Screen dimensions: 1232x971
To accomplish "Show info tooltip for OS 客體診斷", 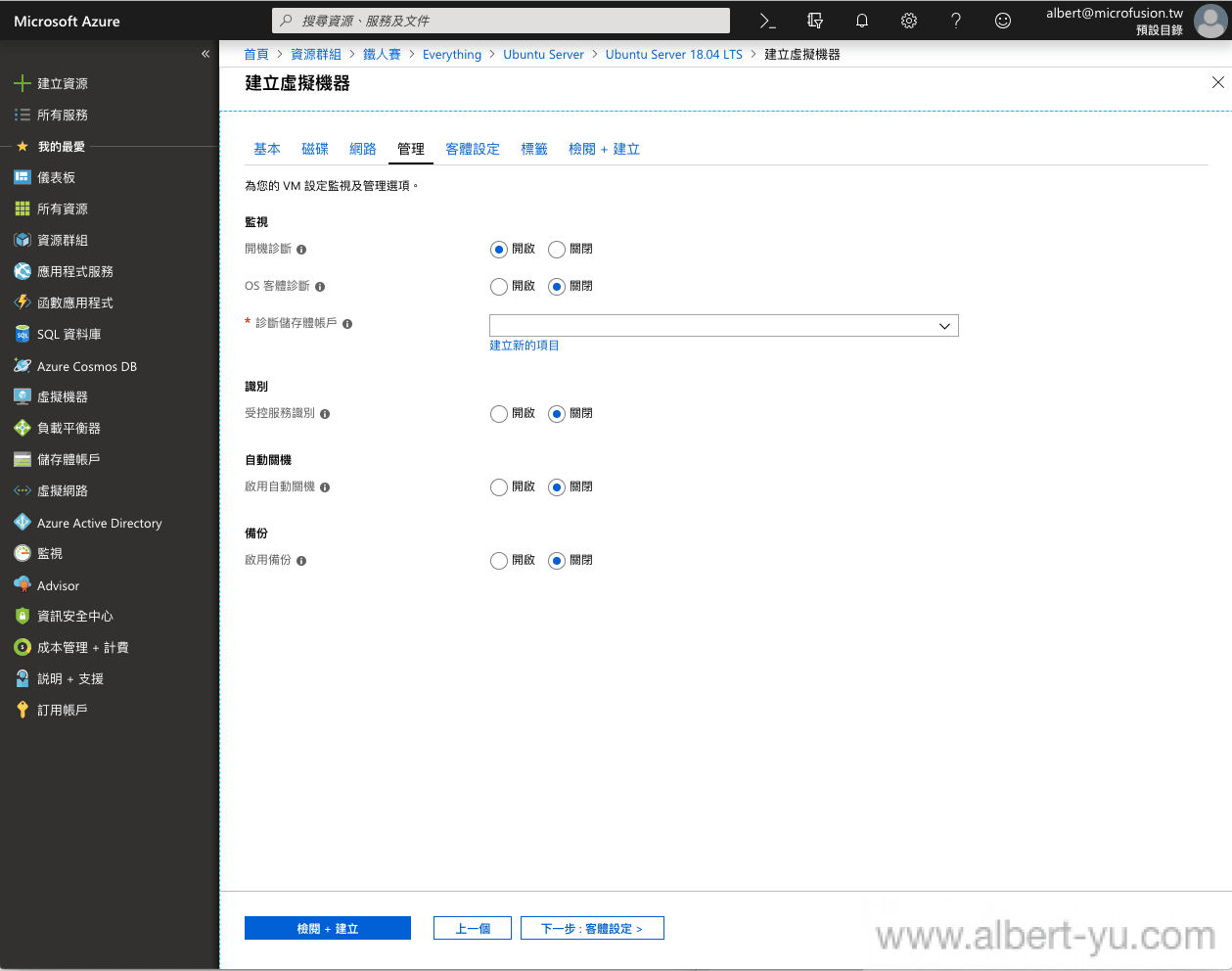I will [320, 287].
